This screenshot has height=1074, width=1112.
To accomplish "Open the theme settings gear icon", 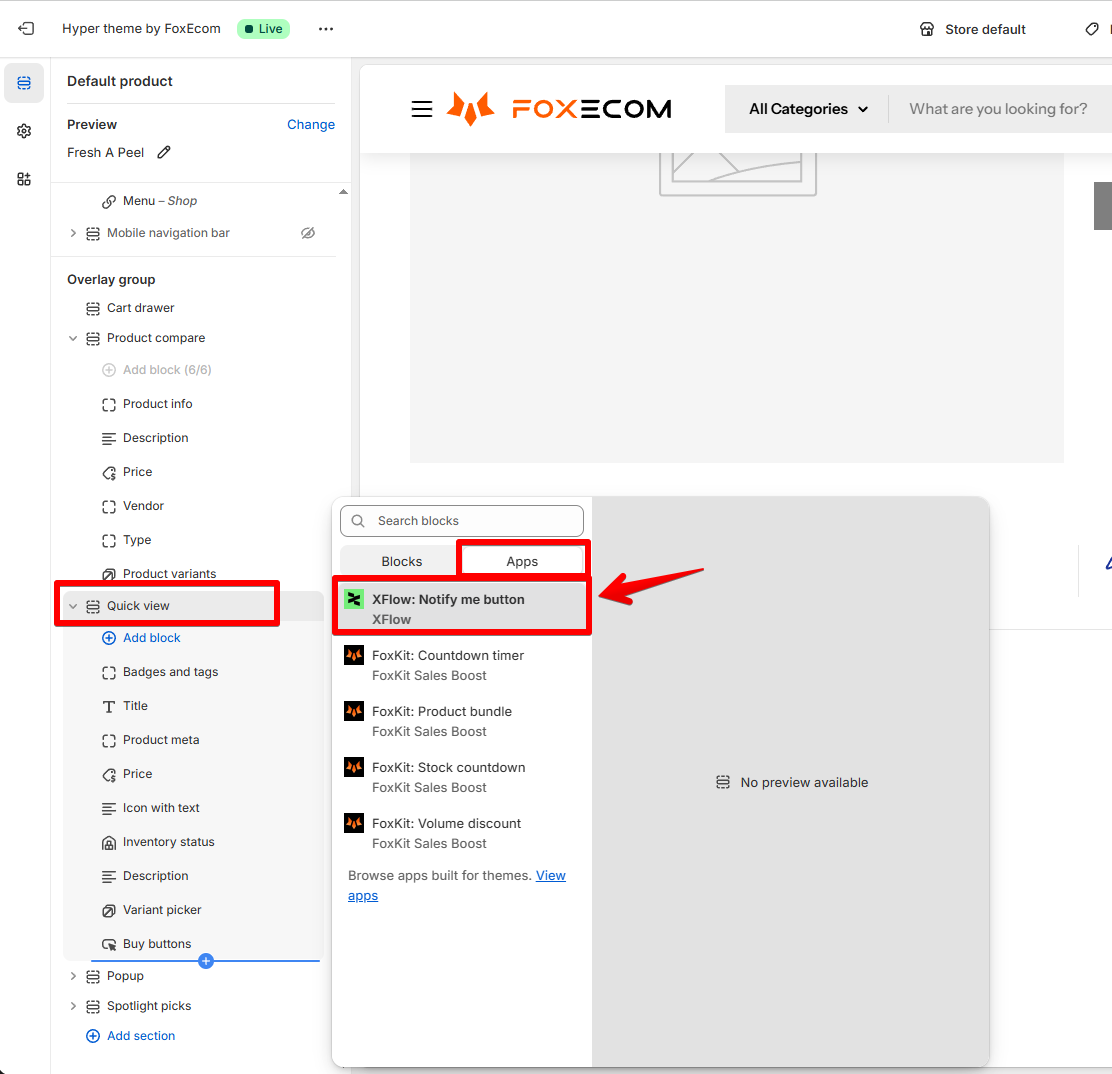I will 24,131.
